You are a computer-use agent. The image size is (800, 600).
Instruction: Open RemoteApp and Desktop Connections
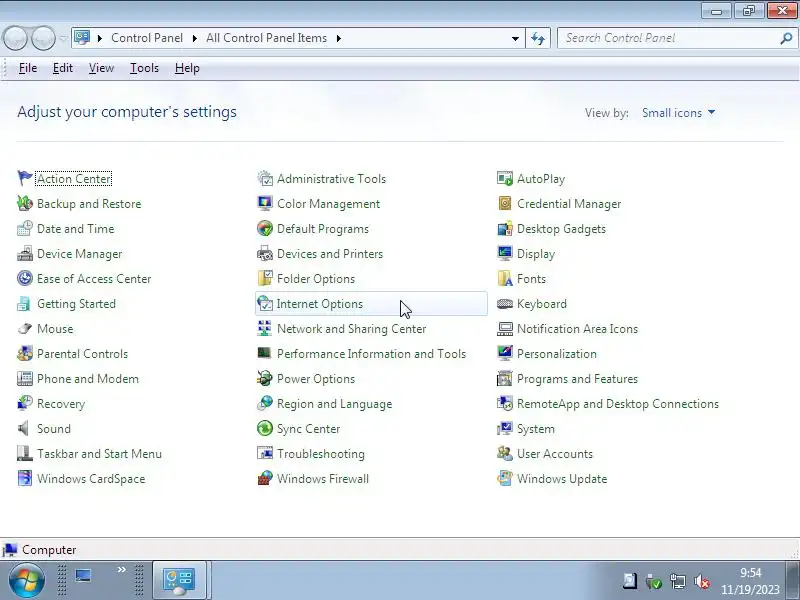618,404
